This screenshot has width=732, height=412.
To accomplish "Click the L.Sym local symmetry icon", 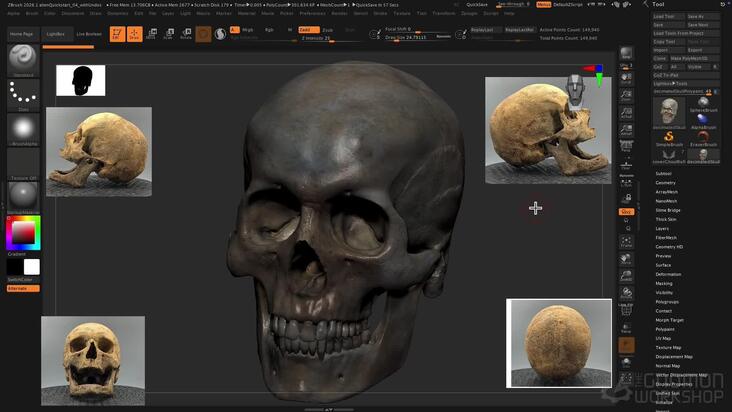I will (626, 182).
